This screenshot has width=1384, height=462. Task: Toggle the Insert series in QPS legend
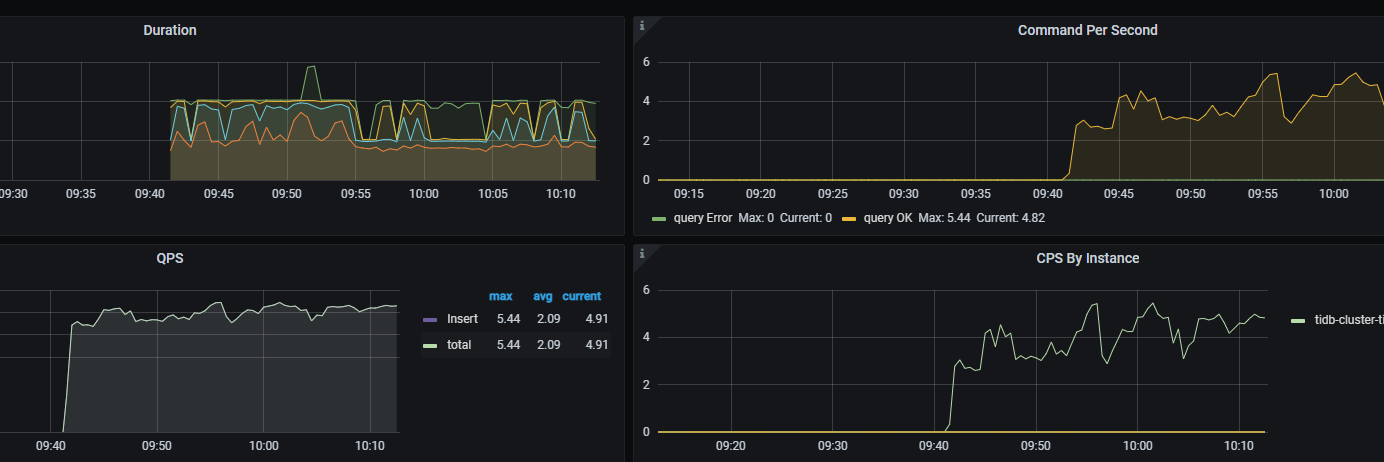(462, 319)
